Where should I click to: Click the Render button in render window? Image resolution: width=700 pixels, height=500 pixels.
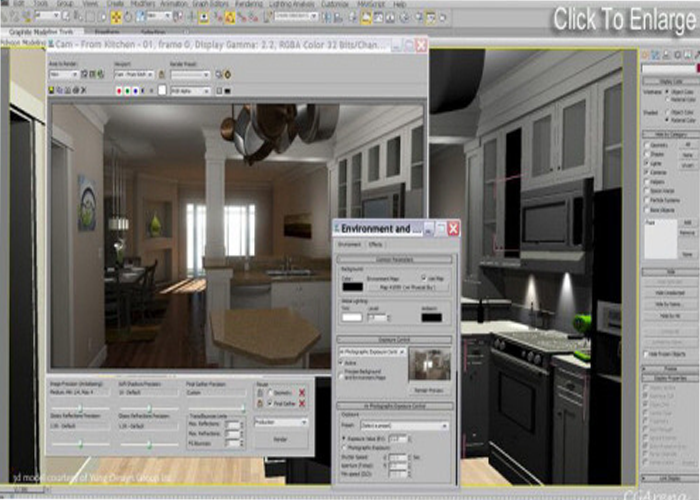[281, 439]
